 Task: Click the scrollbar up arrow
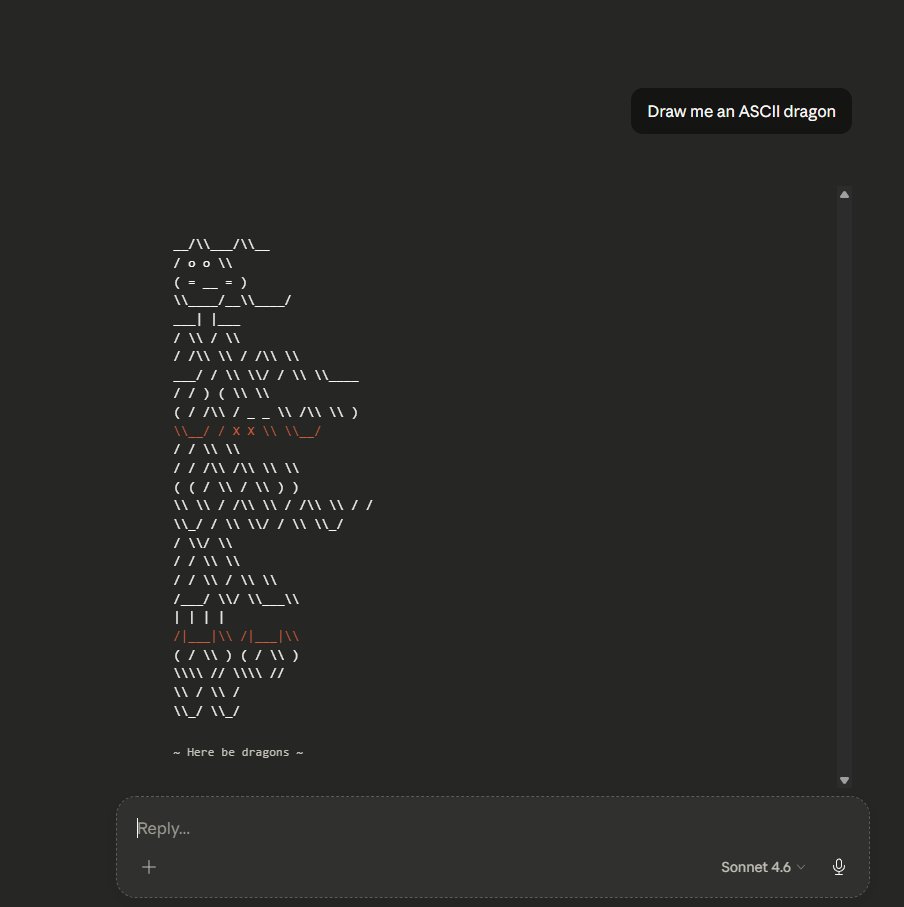click(x=844, y=194)
